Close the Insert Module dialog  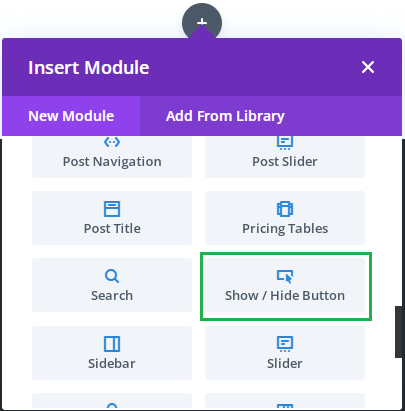(x=368, y=67)
